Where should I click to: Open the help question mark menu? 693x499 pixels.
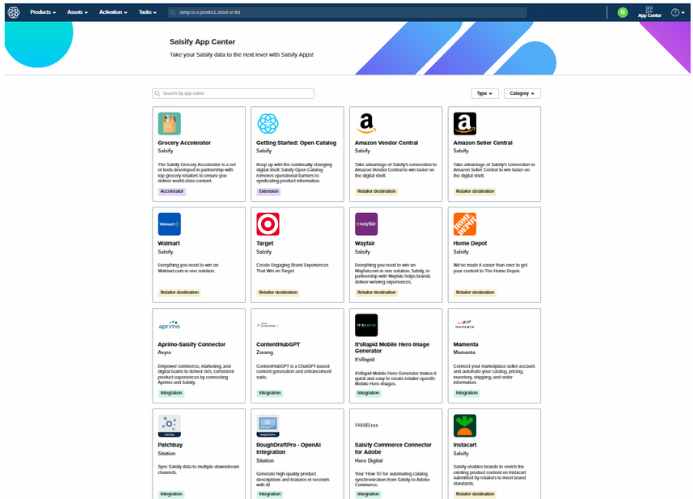pyautogui.click(x=676, y=12)
